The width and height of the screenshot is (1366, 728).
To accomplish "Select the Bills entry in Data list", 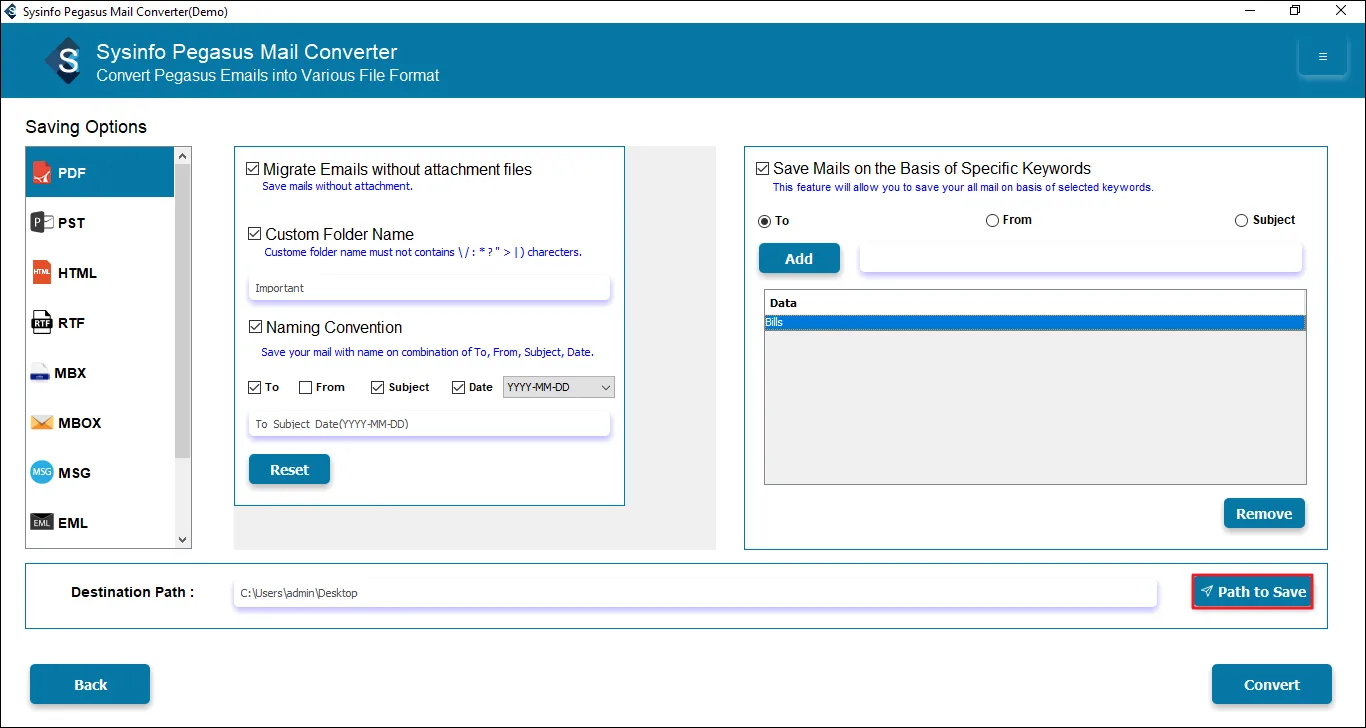I will (1034, 323).
